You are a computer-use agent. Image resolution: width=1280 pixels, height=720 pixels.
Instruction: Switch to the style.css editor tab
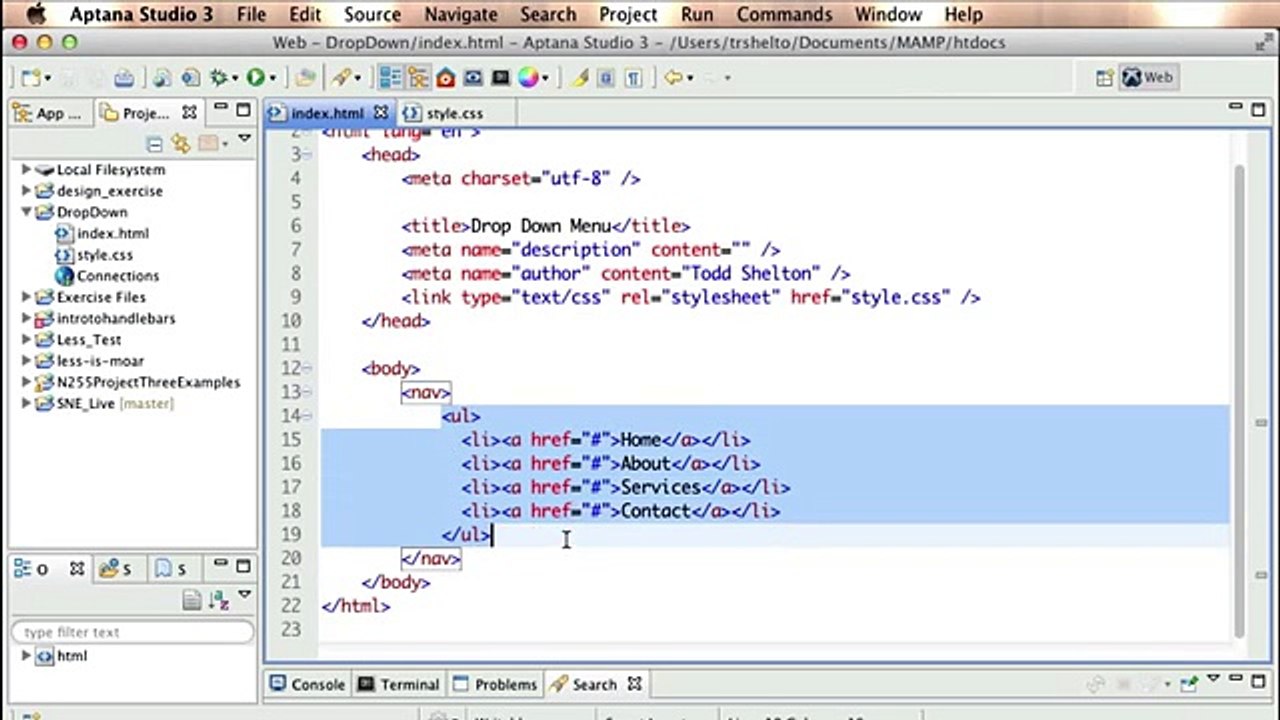454,113
